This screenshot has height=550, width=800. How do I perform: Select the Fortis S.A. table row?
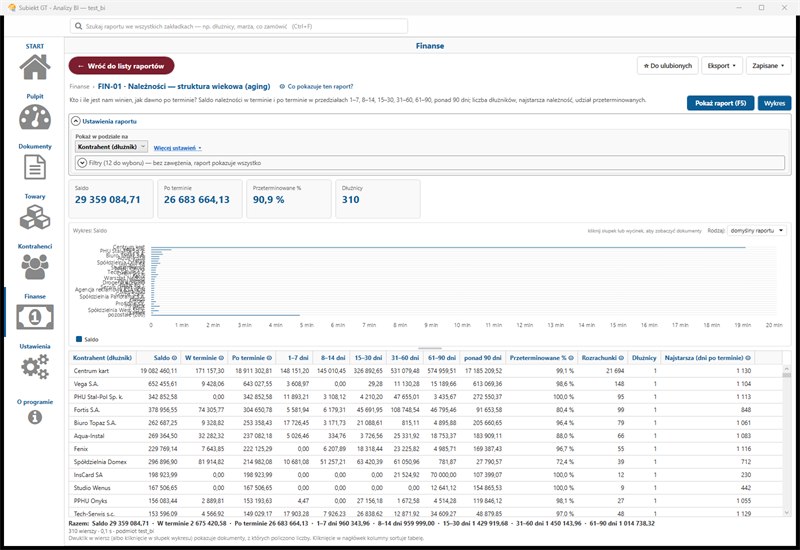pyautogui.click(x=426, y=410)
